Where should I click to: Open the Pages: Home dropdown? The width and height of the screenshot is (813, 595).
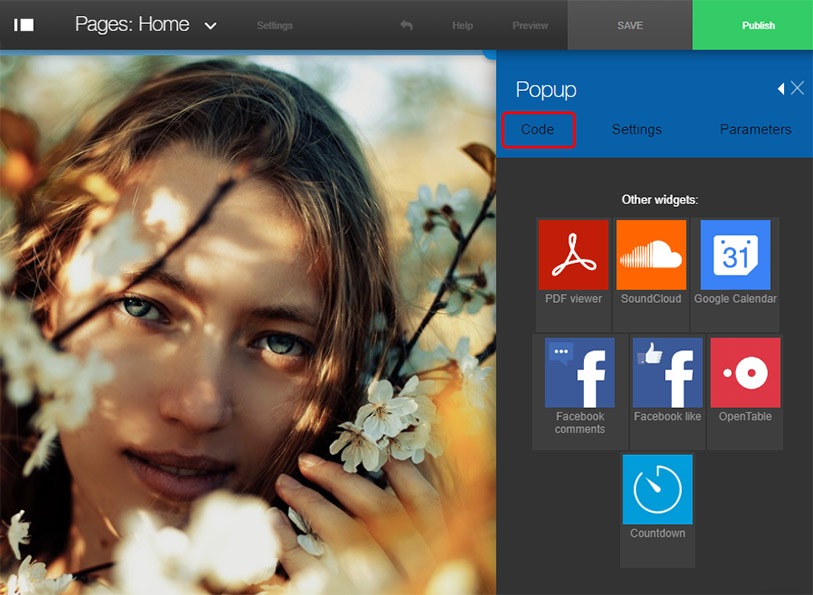(146, 25)
